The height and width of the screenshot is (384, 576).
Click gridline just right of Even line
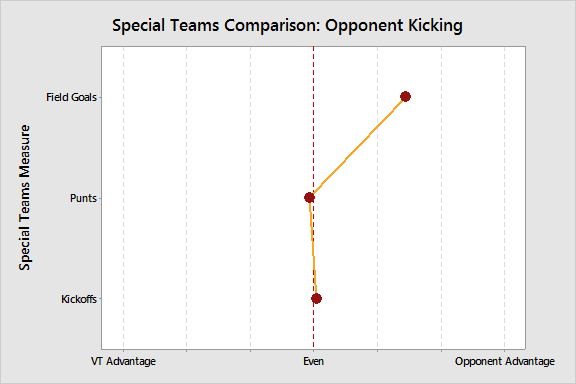378,220
